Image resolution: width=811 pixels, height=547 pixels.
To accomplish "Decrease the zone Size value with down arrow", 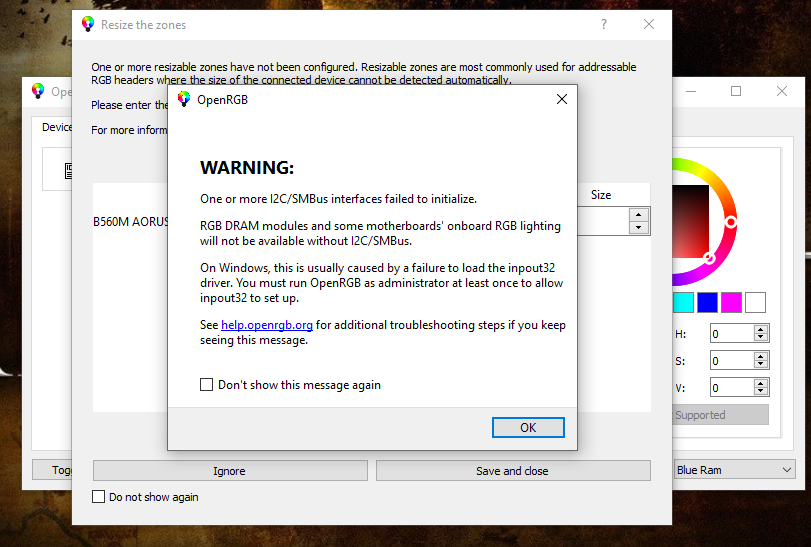I will click(x=639, y=227).
